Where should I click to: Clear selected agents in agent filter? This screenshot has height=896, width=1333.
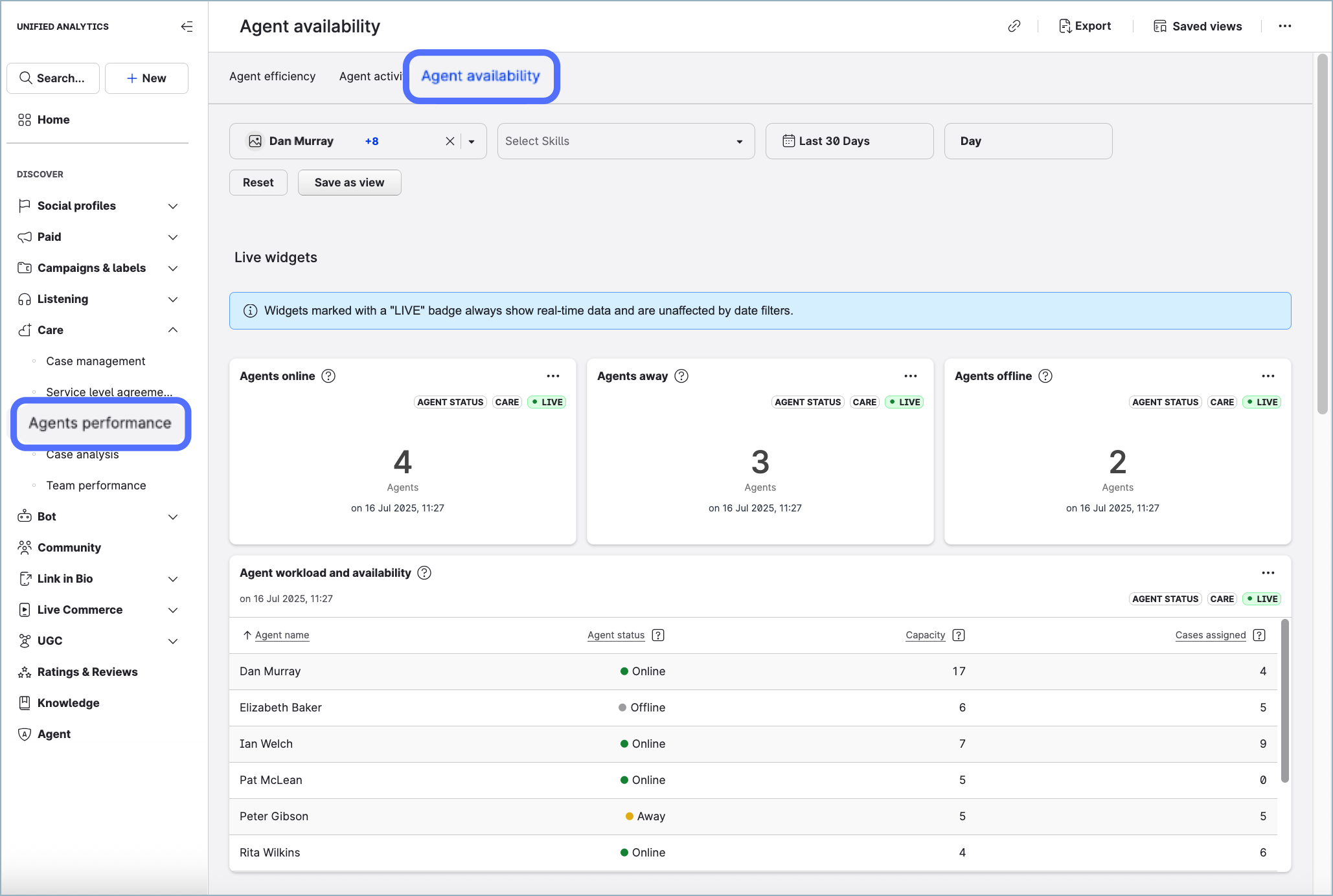[450, 141]
